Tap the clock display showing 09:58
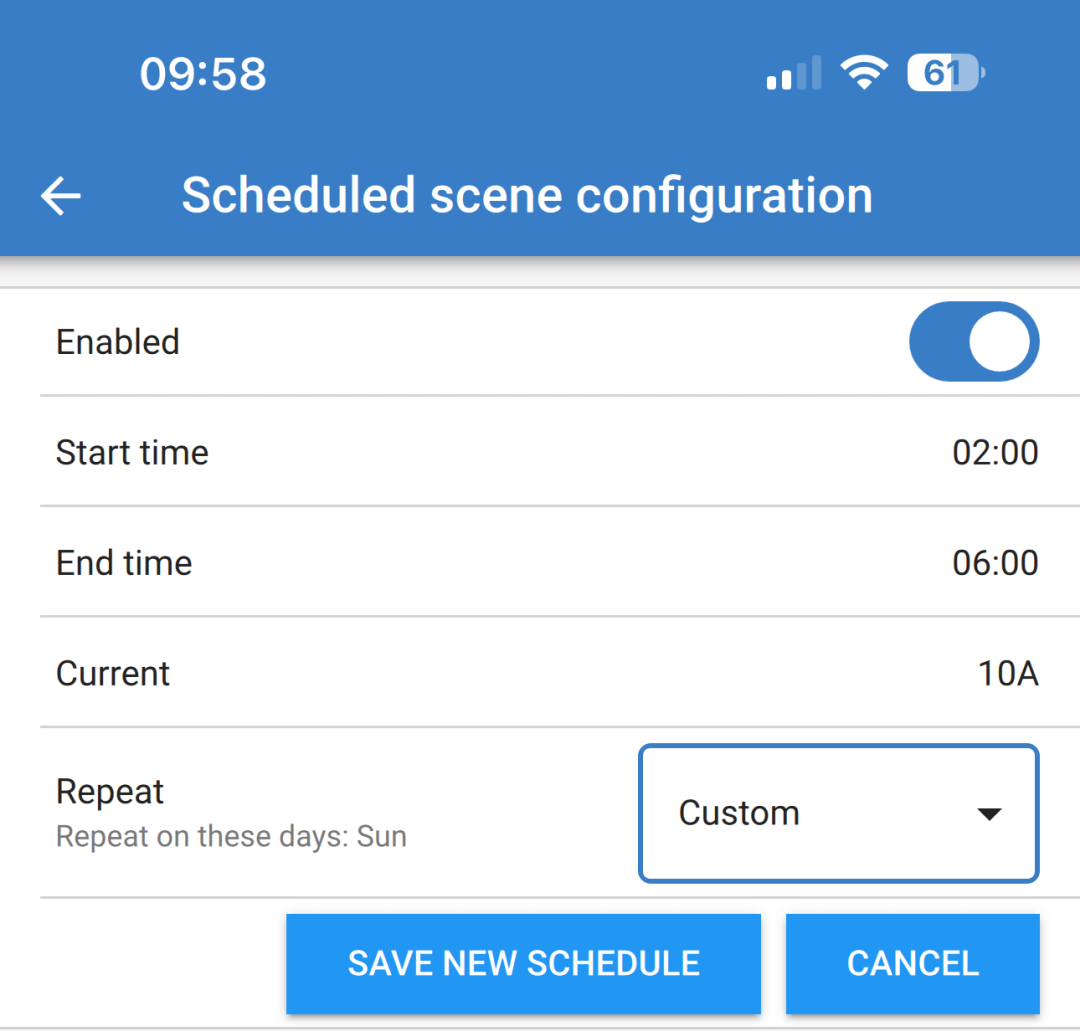The image size is (1080, 1031). (204, 72)
